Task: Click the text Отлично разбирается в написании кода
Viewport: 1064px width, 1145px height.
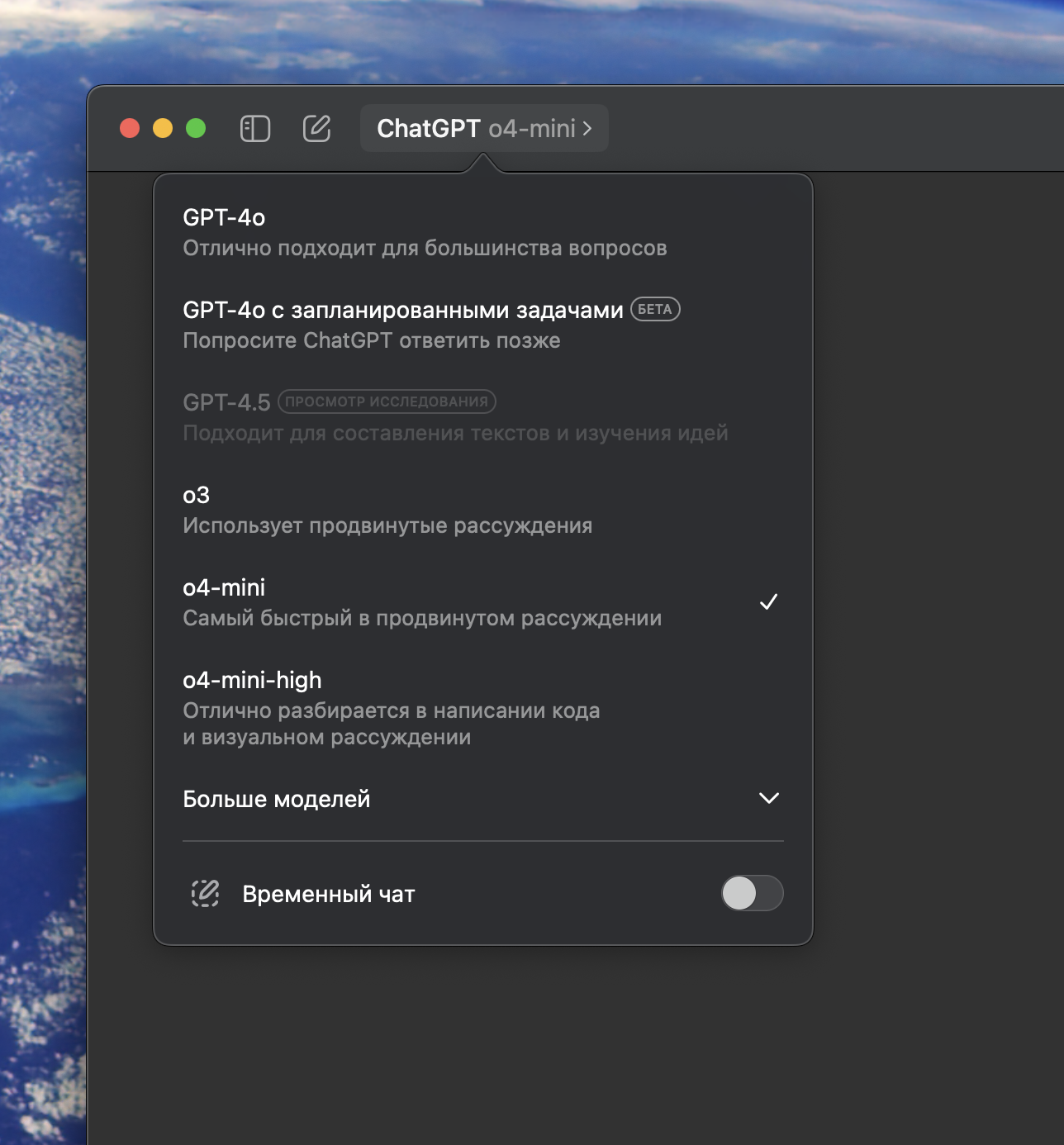Action: coord(392,710)
